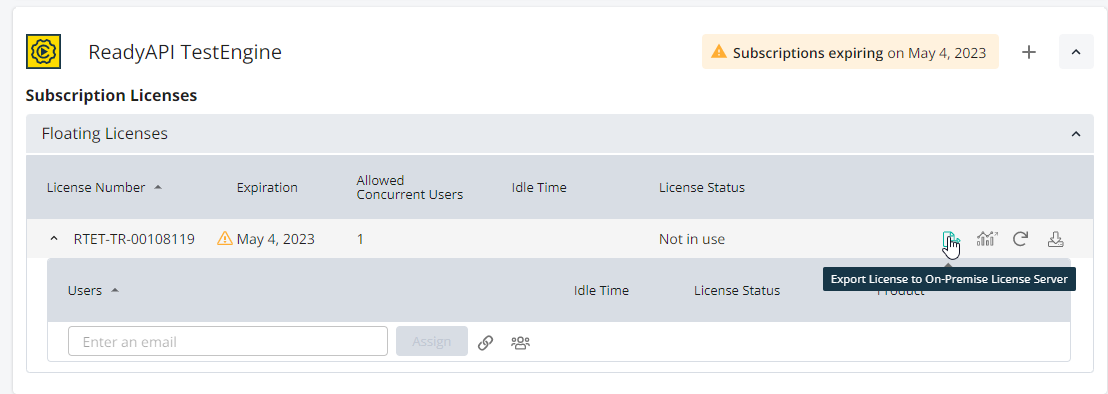Click the License Status header in licenses table
This screenshot has width=1108, height=394.
click(x=702, y=187)
